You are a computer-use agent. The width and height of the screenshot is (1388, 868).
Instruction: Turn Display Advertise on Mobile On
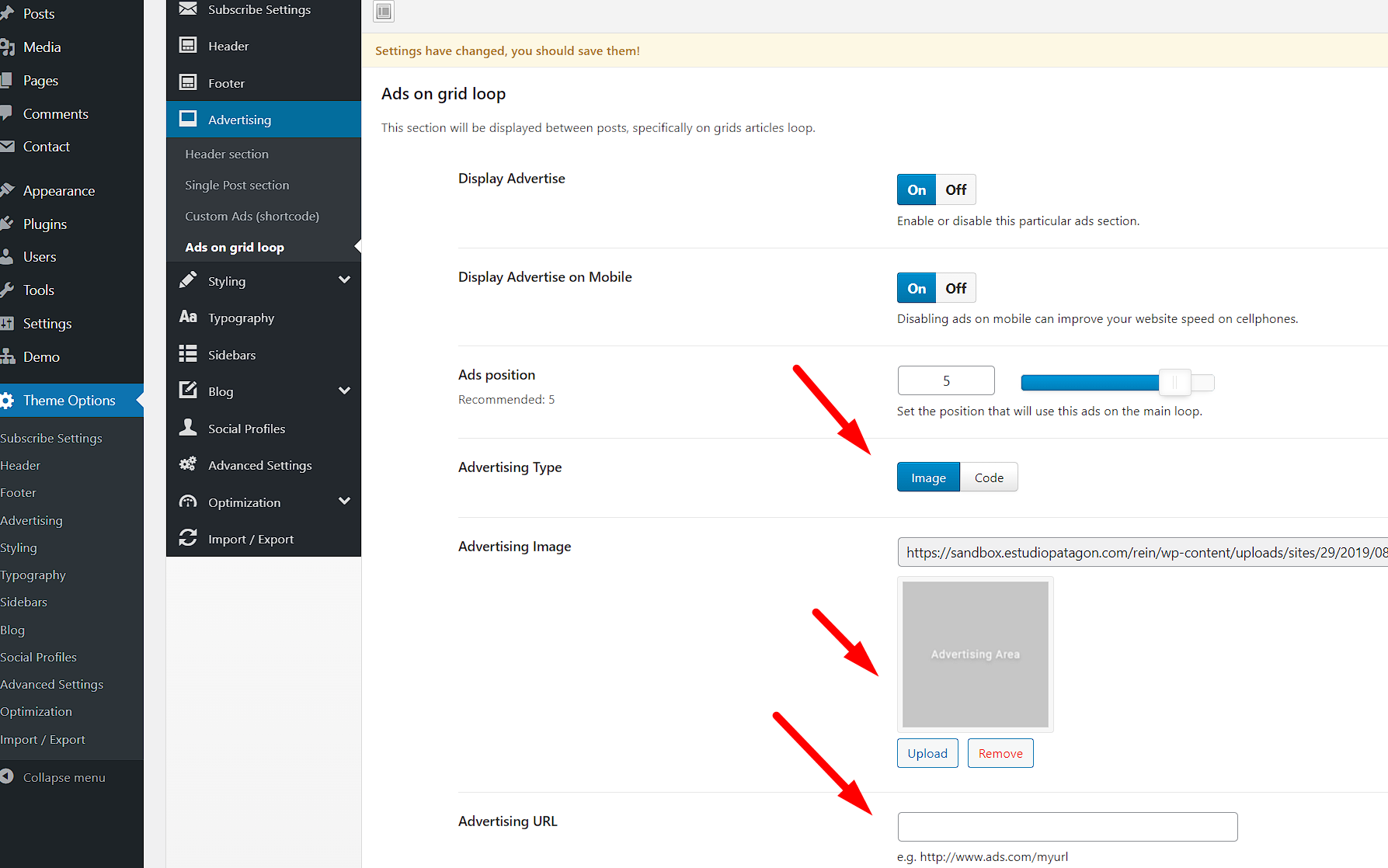tap(917, 288)
